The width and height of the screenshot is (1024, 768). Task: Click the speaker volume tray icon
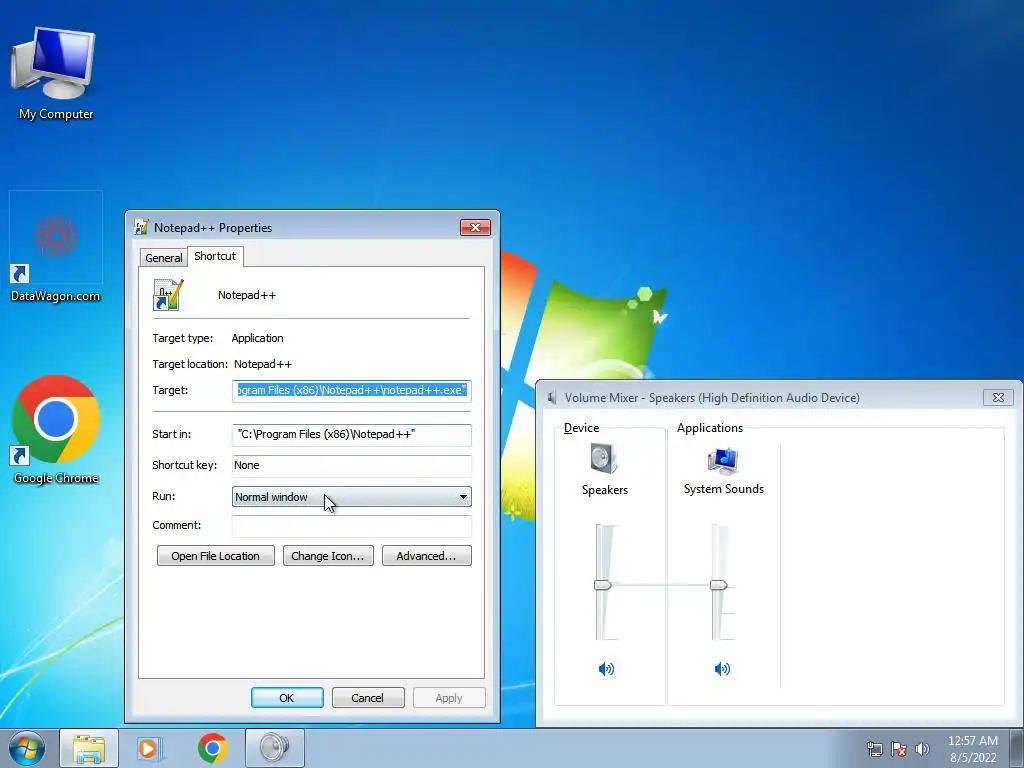click(922, 749)
